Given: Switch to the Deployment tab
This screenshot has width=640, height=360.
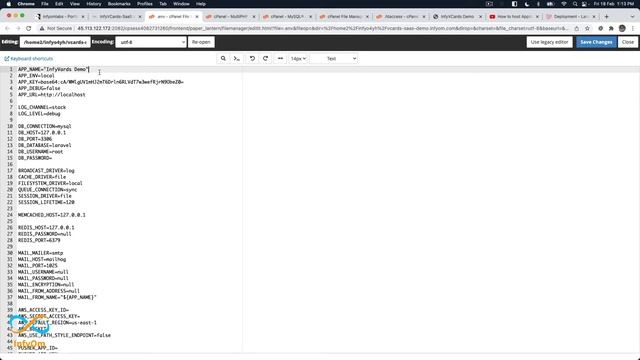Looking at the screenshot, I should 571,16.
